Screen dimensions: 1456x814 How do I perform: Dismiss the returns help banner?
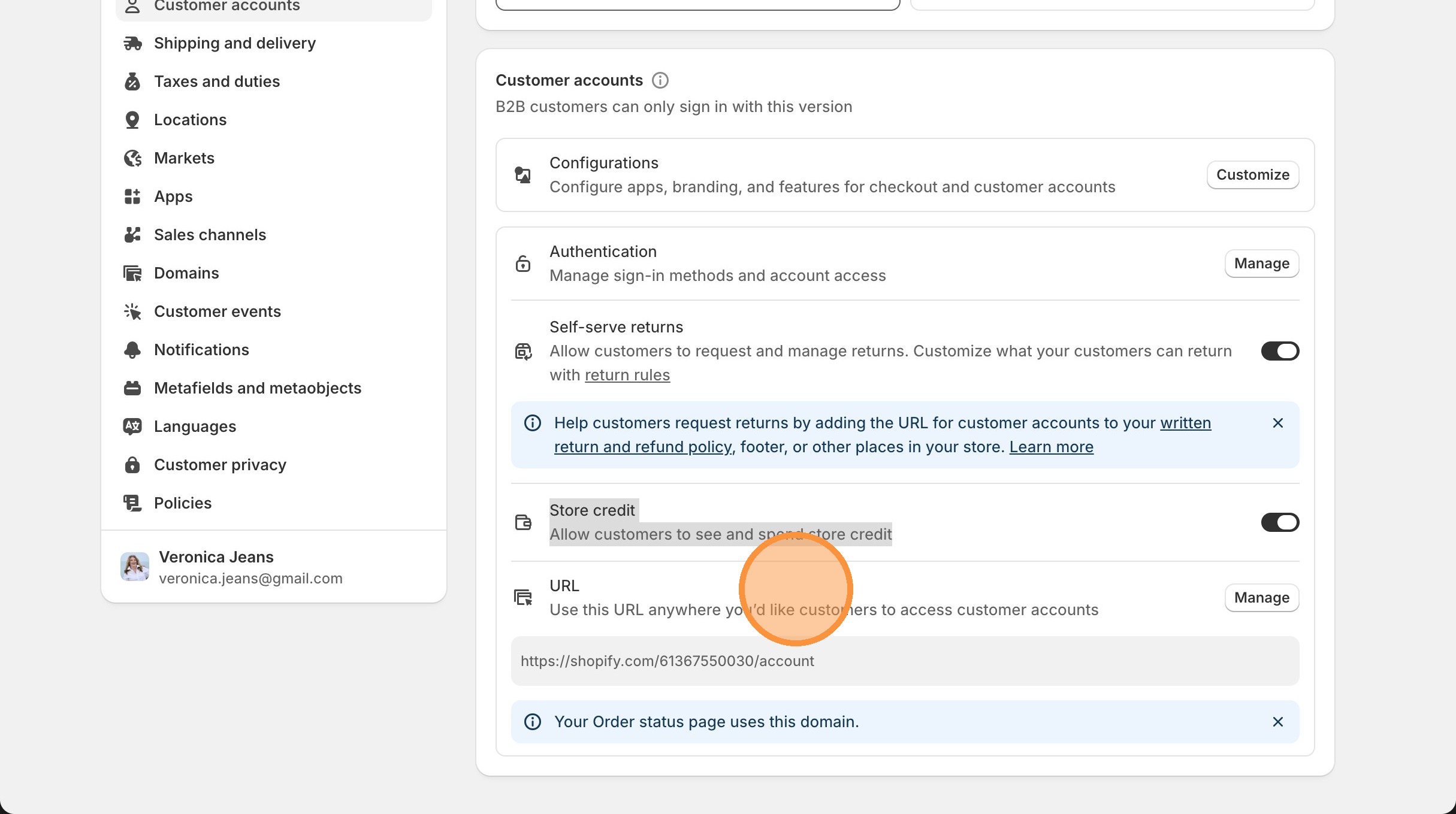coord(1278,422)
